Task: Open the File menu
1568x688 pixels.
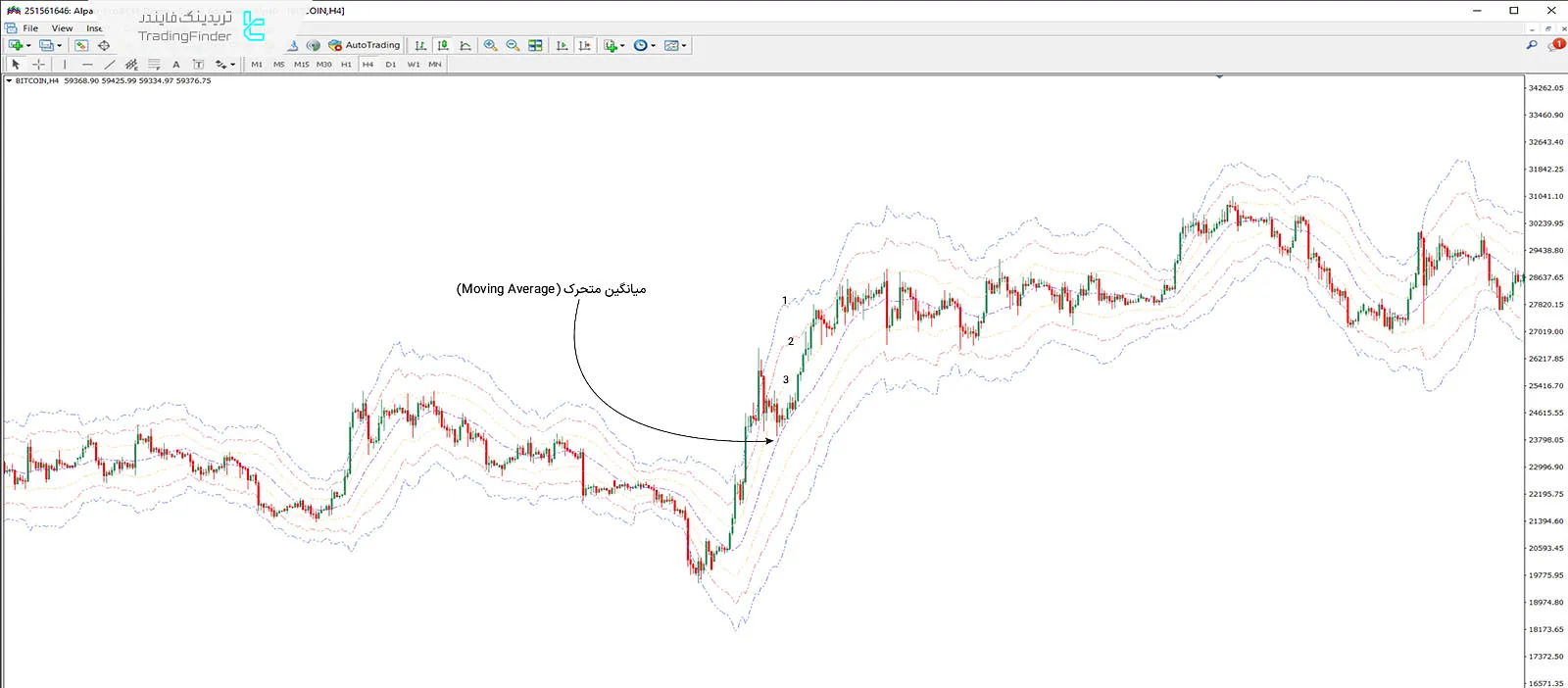Action: point(30,28)
